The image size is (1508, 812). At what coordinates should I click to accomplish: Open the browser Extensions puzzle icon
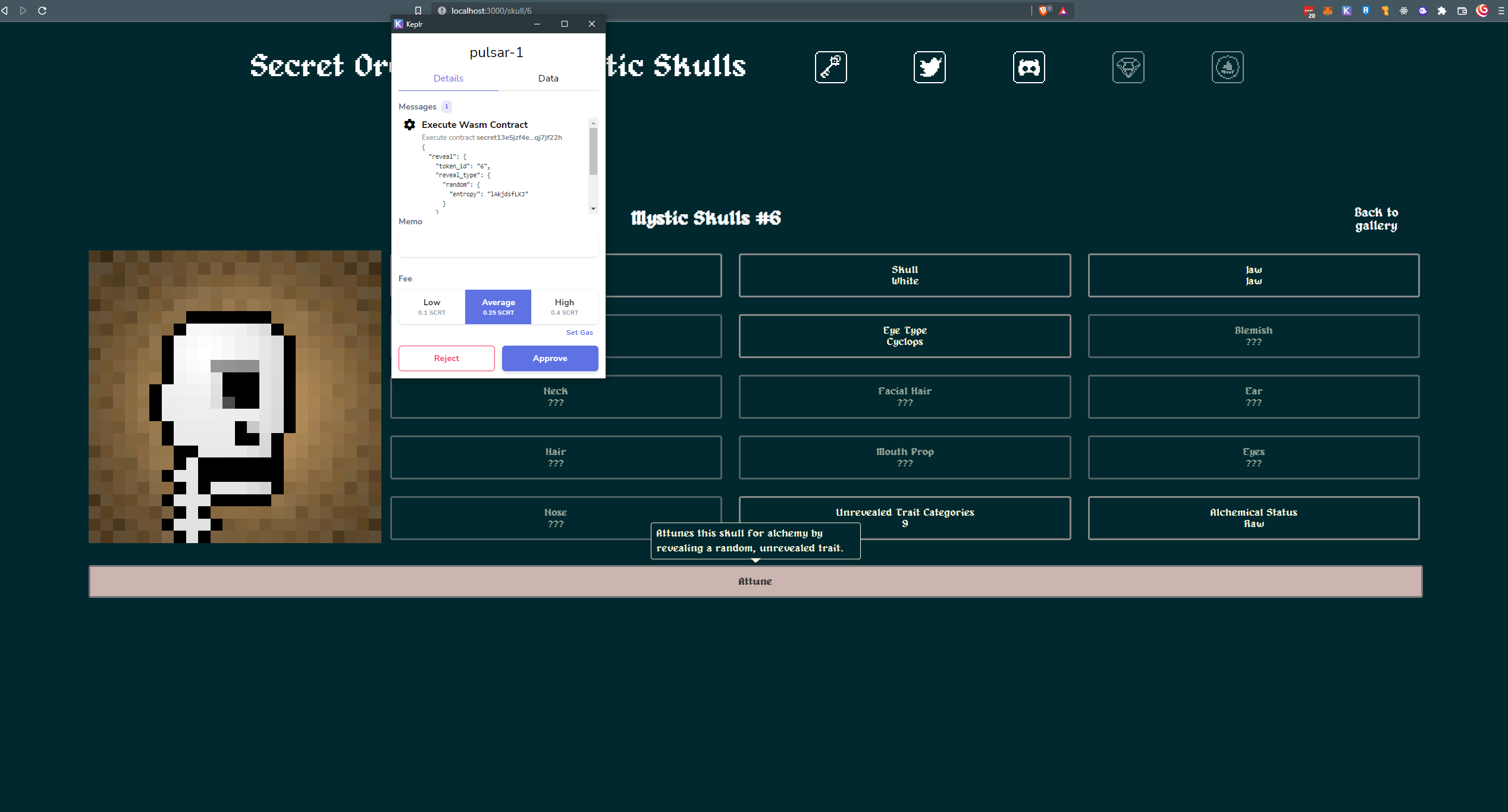point(1442,11)
